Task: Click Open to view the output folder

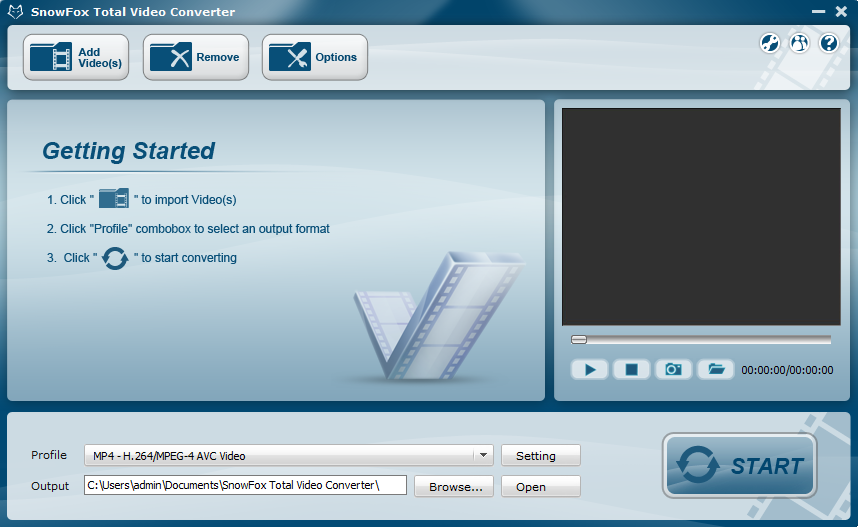Action: point(540,487)
